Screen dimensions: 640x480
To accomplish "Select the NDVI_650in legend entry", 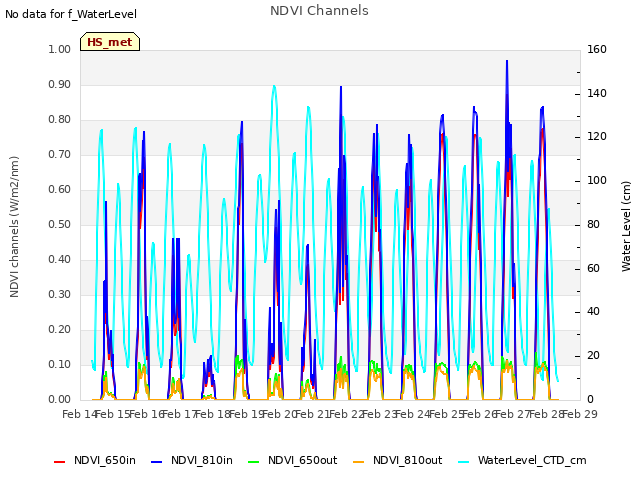I will 95,461.
